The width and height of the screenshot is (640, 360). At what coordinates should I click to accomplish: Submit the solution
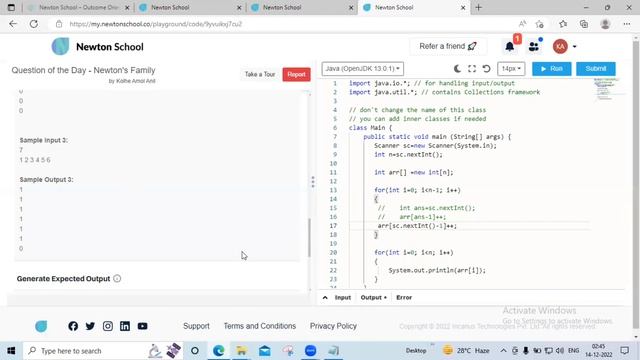coord(596,69)
